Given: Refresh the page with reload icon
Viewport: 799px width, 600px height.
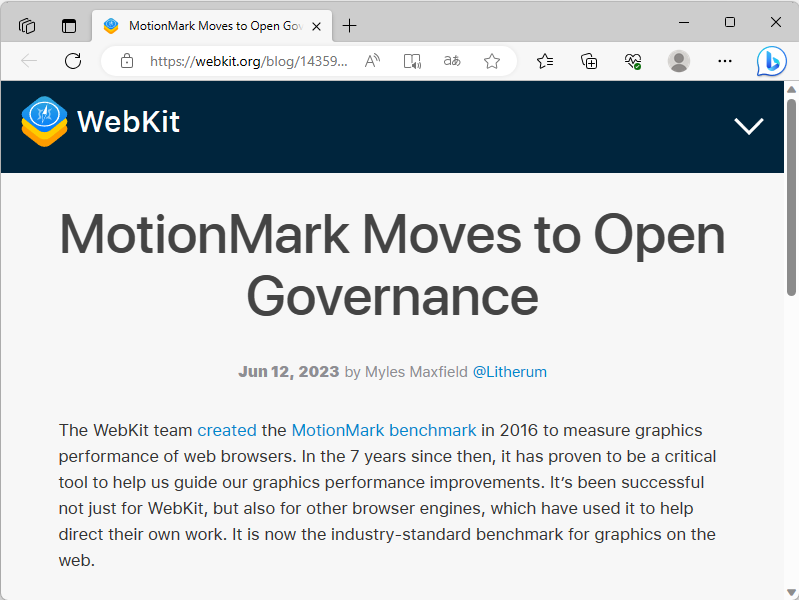Looking at the screenshot, I should tap(73, 61).
